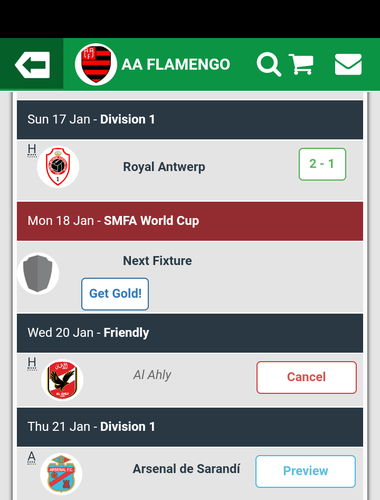The width and height of the screenshot is (380, 500).
Task: Click the Royal Antwerp team name
Action: (x=164, y=167)
